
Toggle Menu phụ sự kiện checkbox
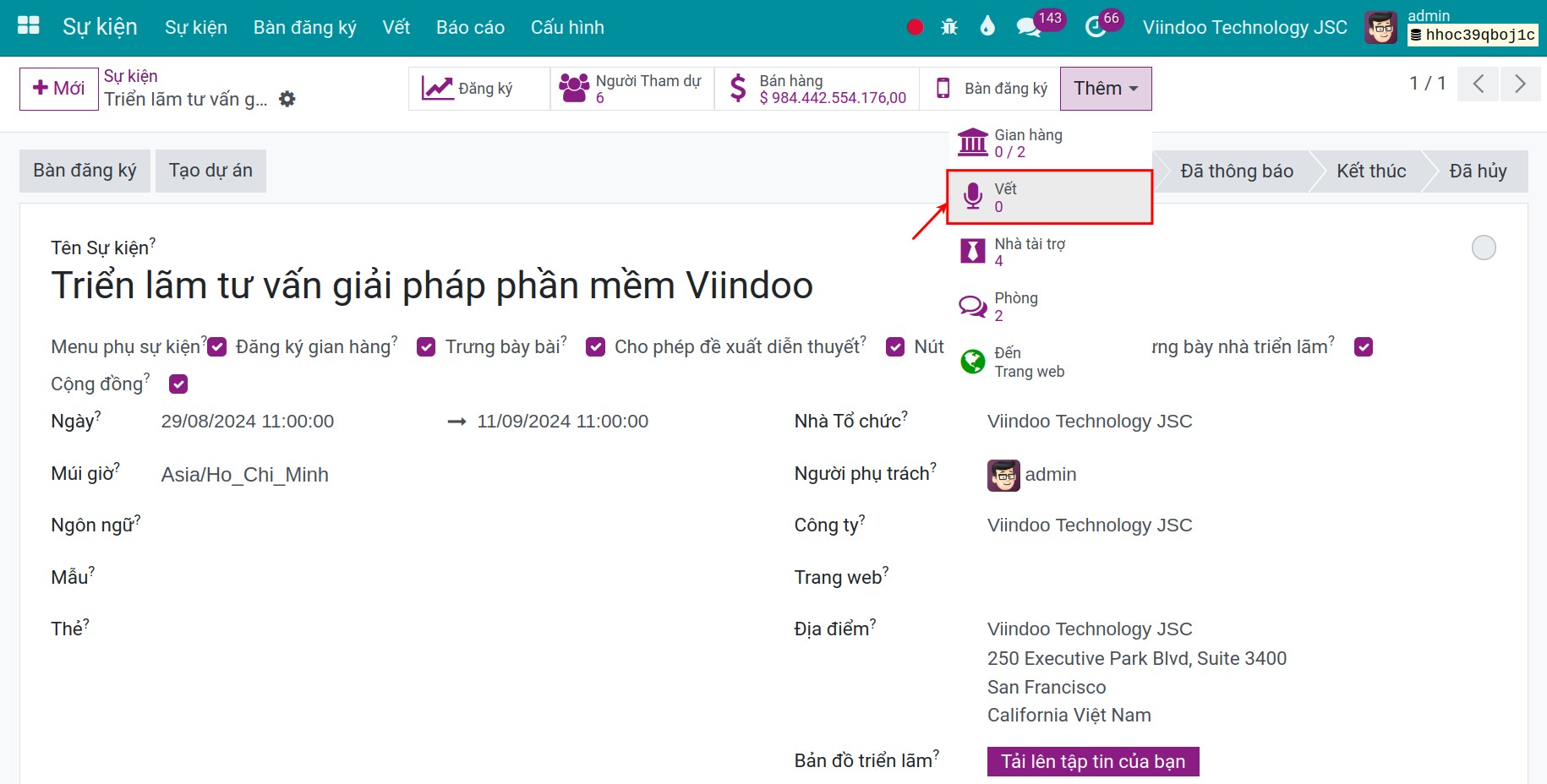pos(217,347)
